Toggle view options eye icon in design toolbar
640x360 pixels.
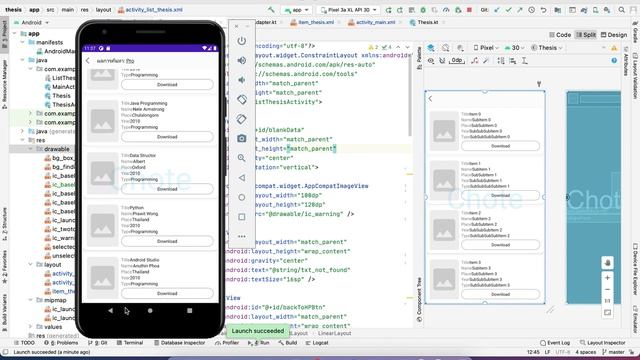point(431,61)
